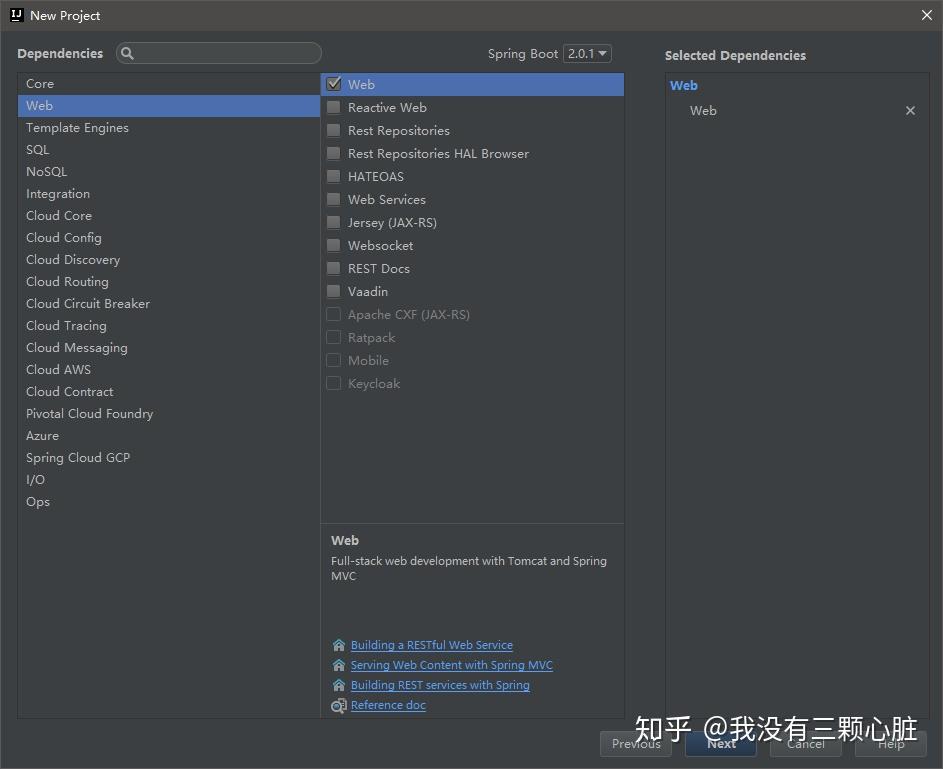
Task: Click the Reference doc icon
Action: [x=339, y=705]
